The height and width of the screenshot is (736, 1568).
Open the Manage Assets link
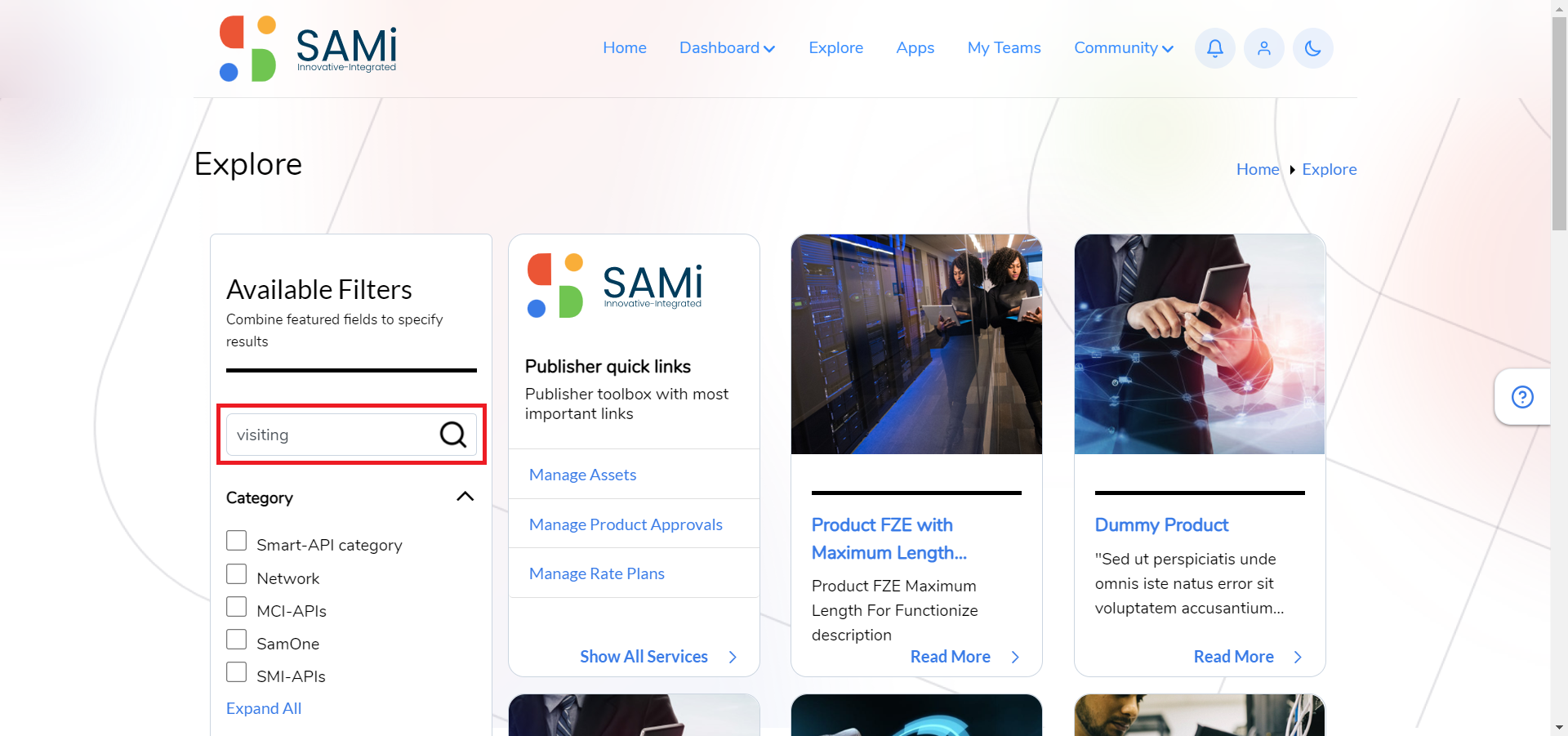point(582,475)
